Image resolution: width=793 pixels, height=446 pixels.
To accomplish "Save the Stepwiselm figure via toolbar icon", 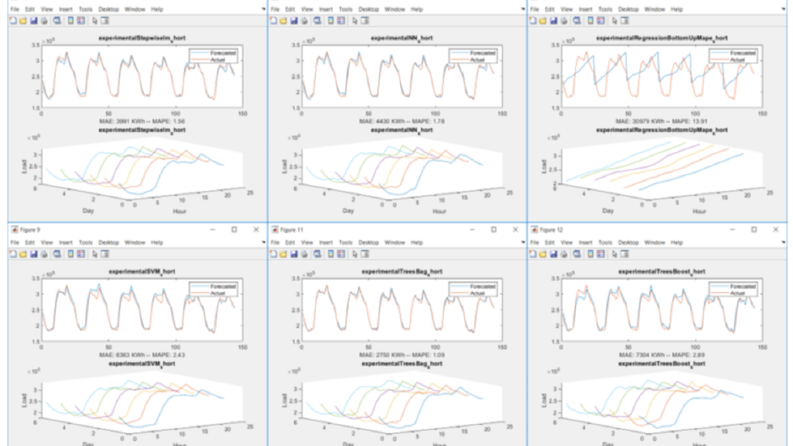I will [x=33, y=21].
